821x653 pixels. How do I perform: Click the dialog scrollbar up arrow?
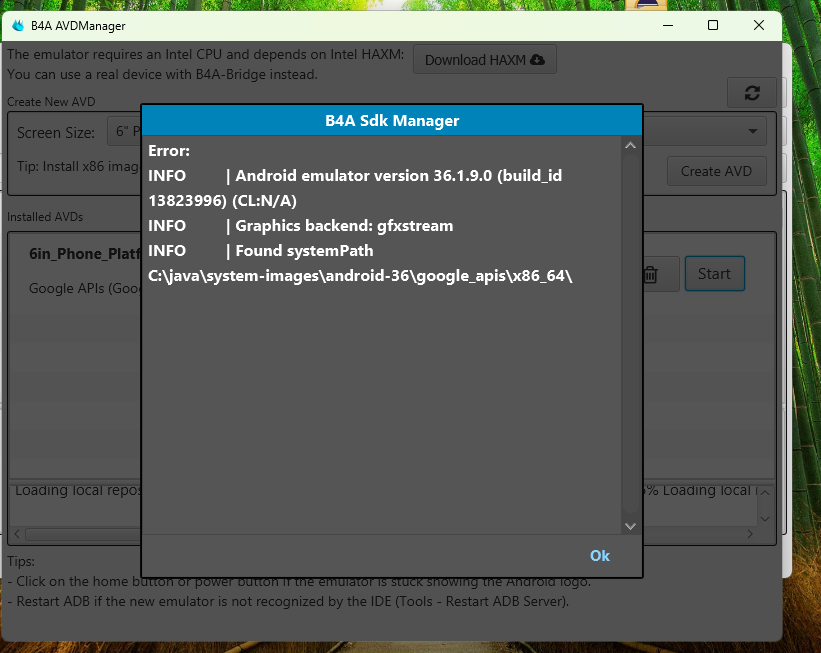(630, 146)
